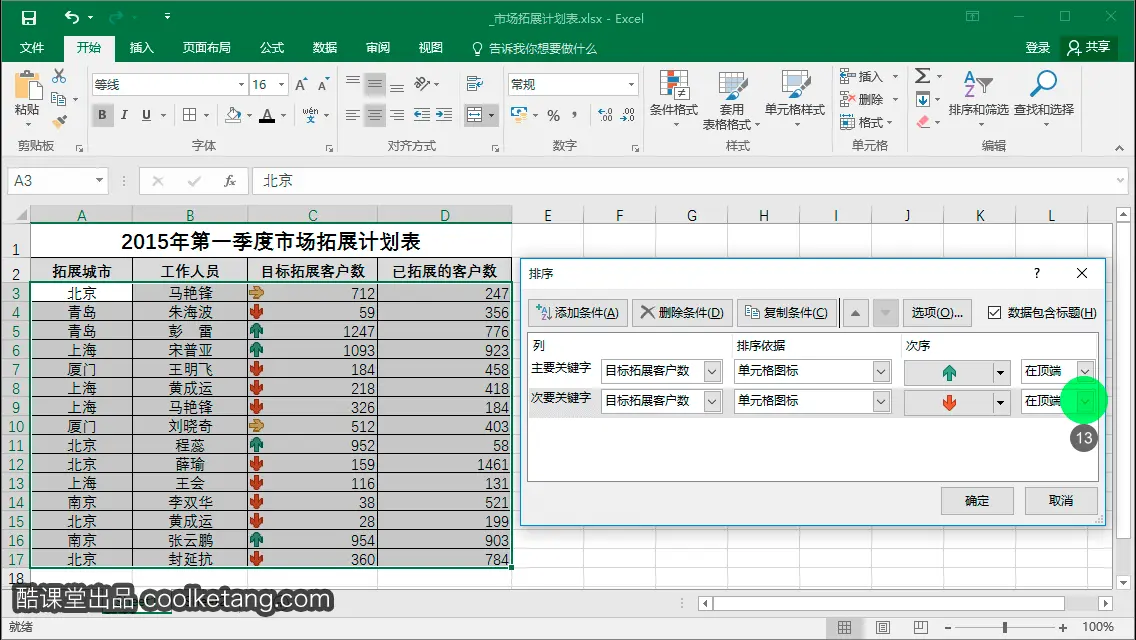
Task: Click the Borders icon
Action: pos(190,115)
